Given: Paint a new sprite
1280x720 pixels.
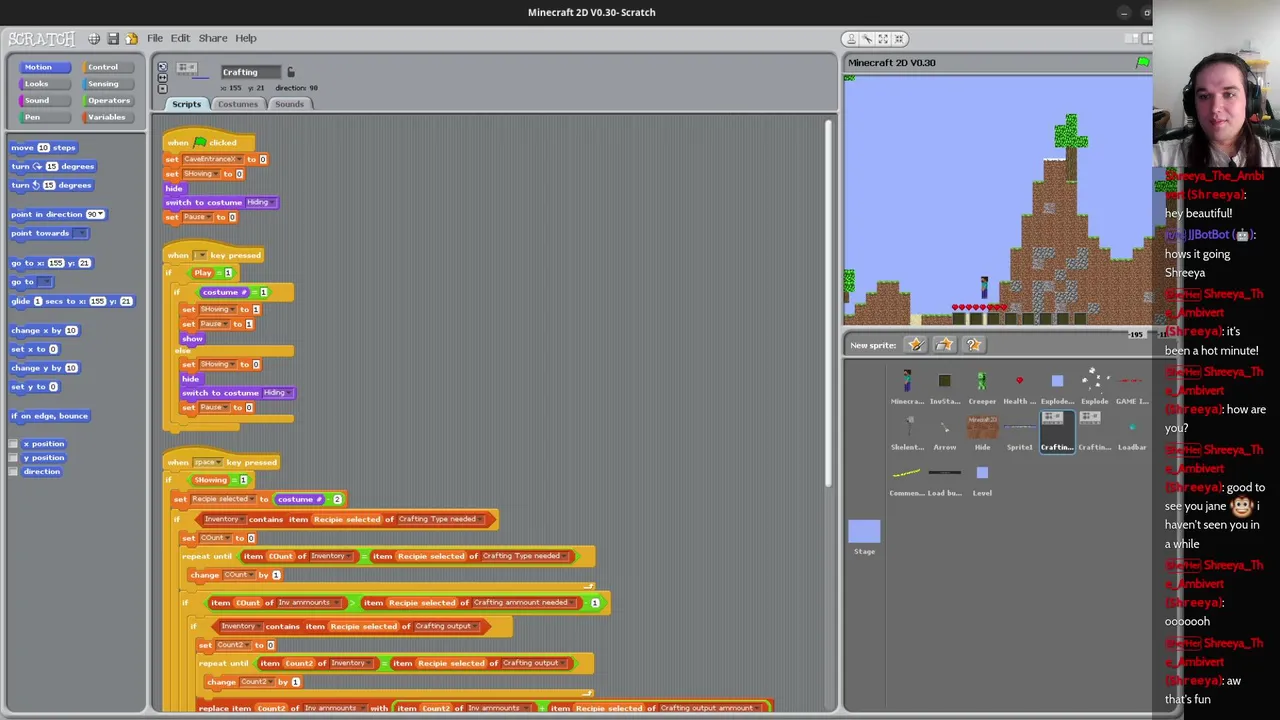Looking at the screenshot, I should click(x=915, y=345).
